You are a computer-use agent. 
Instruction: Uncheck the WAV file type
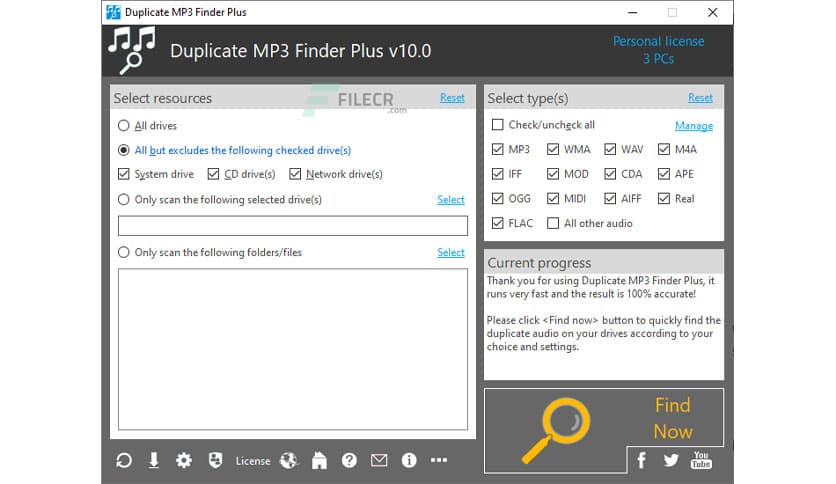pyautogui.click(x=610, y=149)
